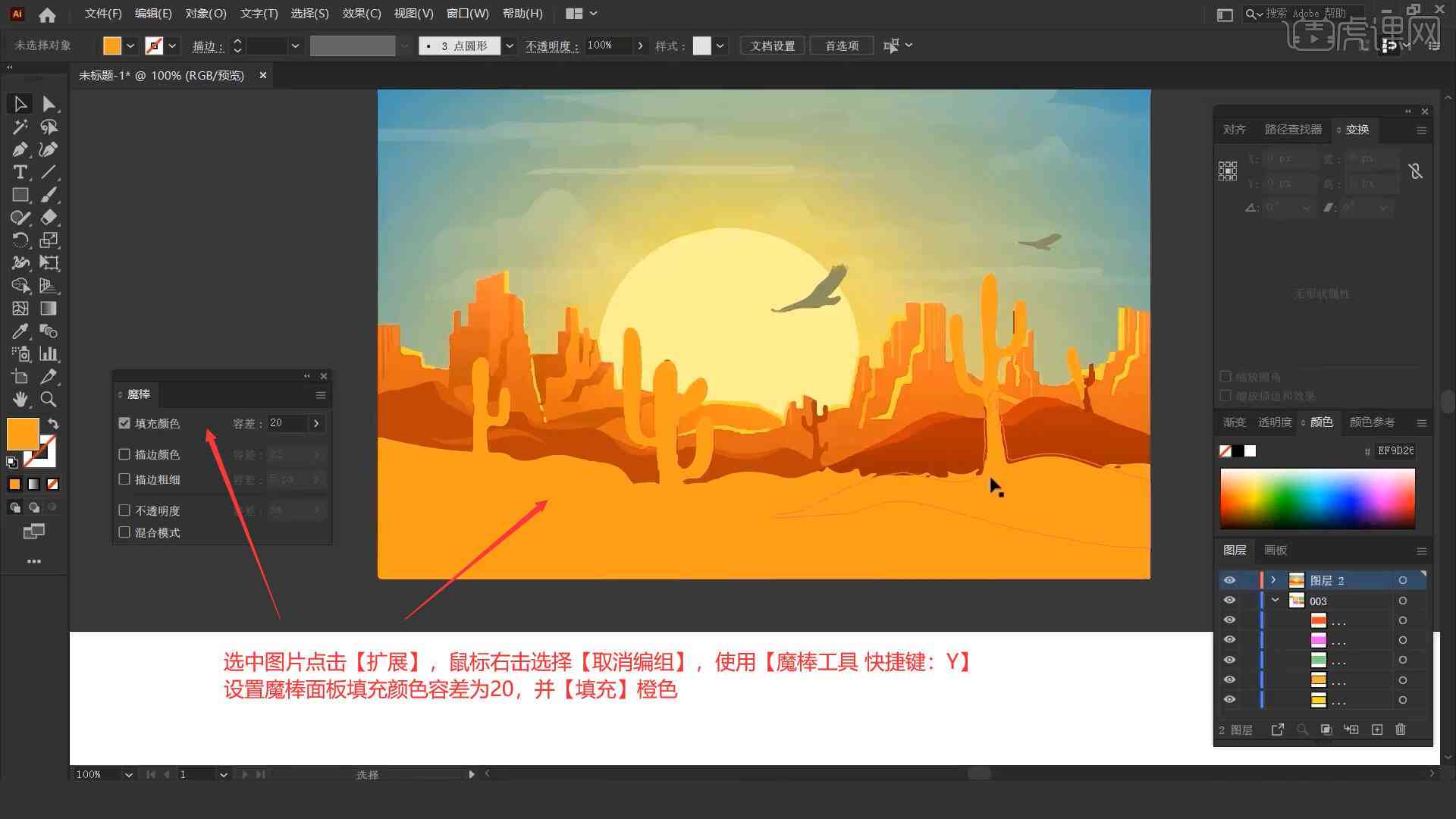The width and height of the screenshot is (1456, 819).
Task: Select the Type tool
Action: [18, 172]
